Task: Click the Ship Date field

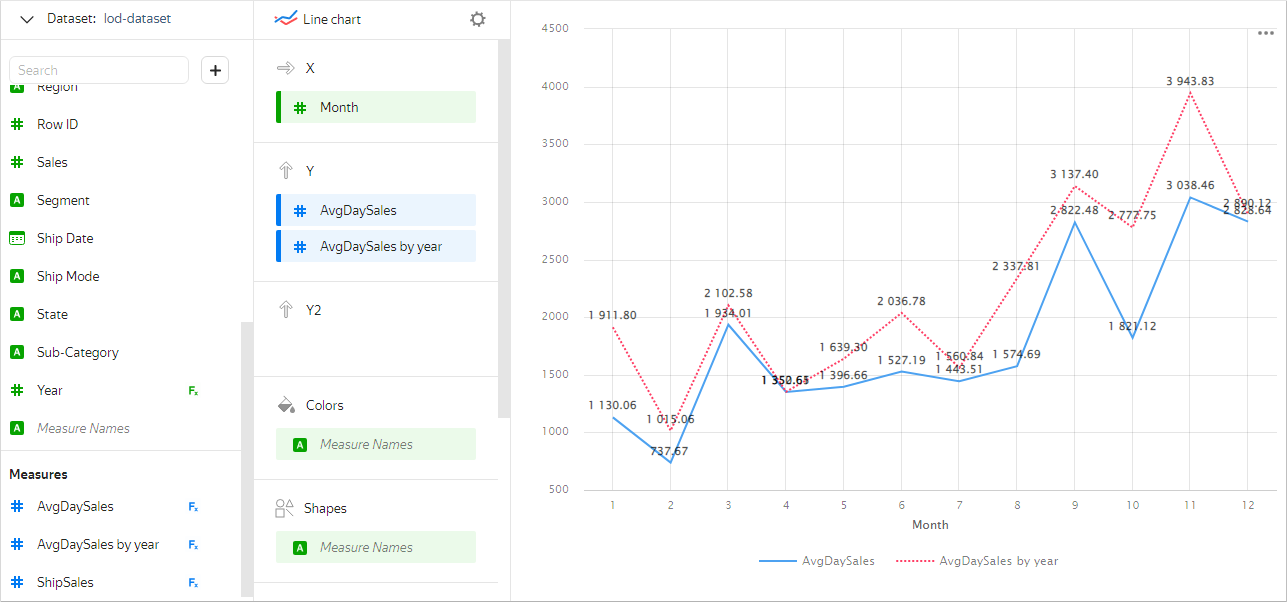Action: coord(65,239)
